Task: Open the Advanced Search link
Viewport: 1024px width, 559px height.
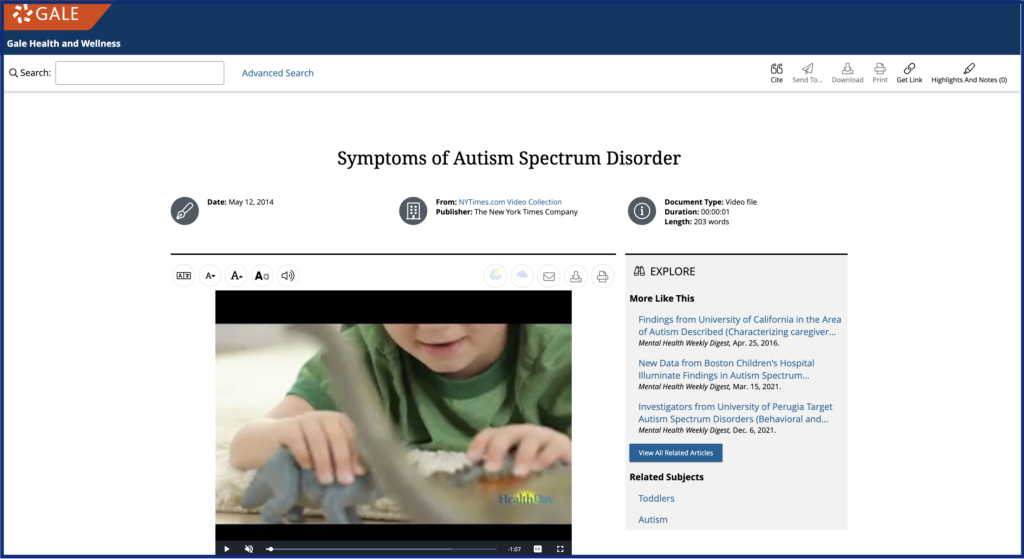Action: click(x=277, y=73)
